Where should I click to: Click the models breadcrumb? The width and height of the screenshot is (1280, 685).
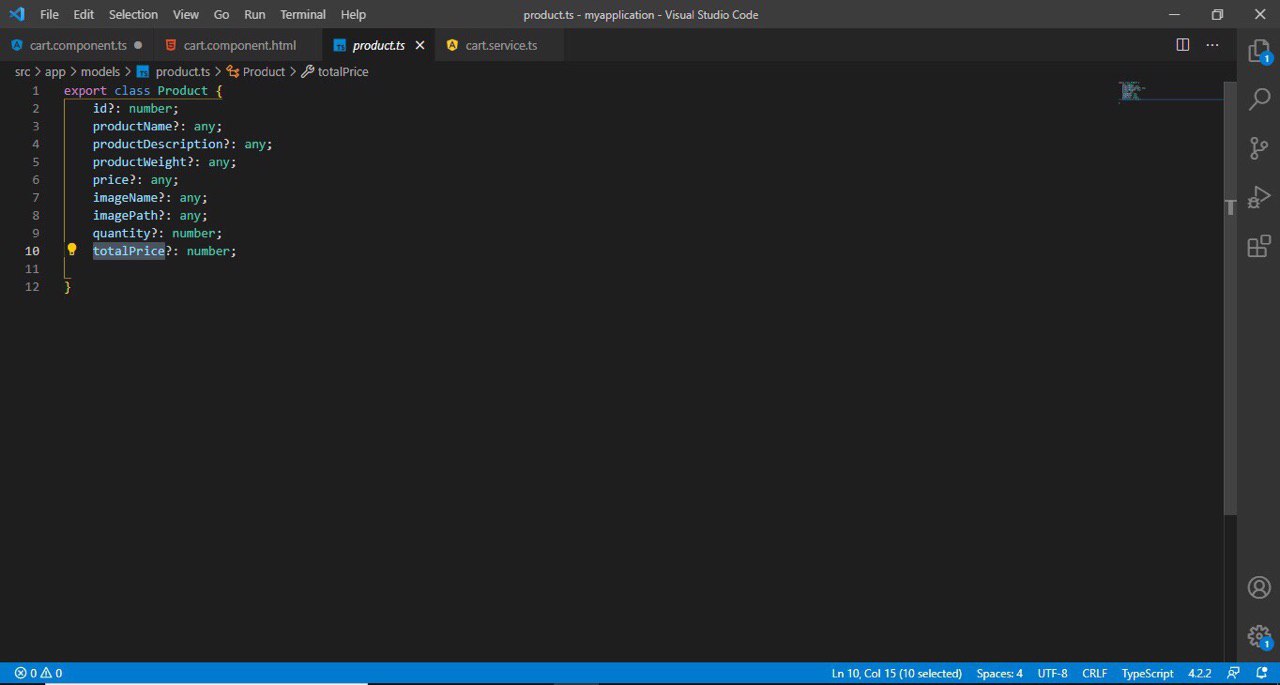[100, 72]
